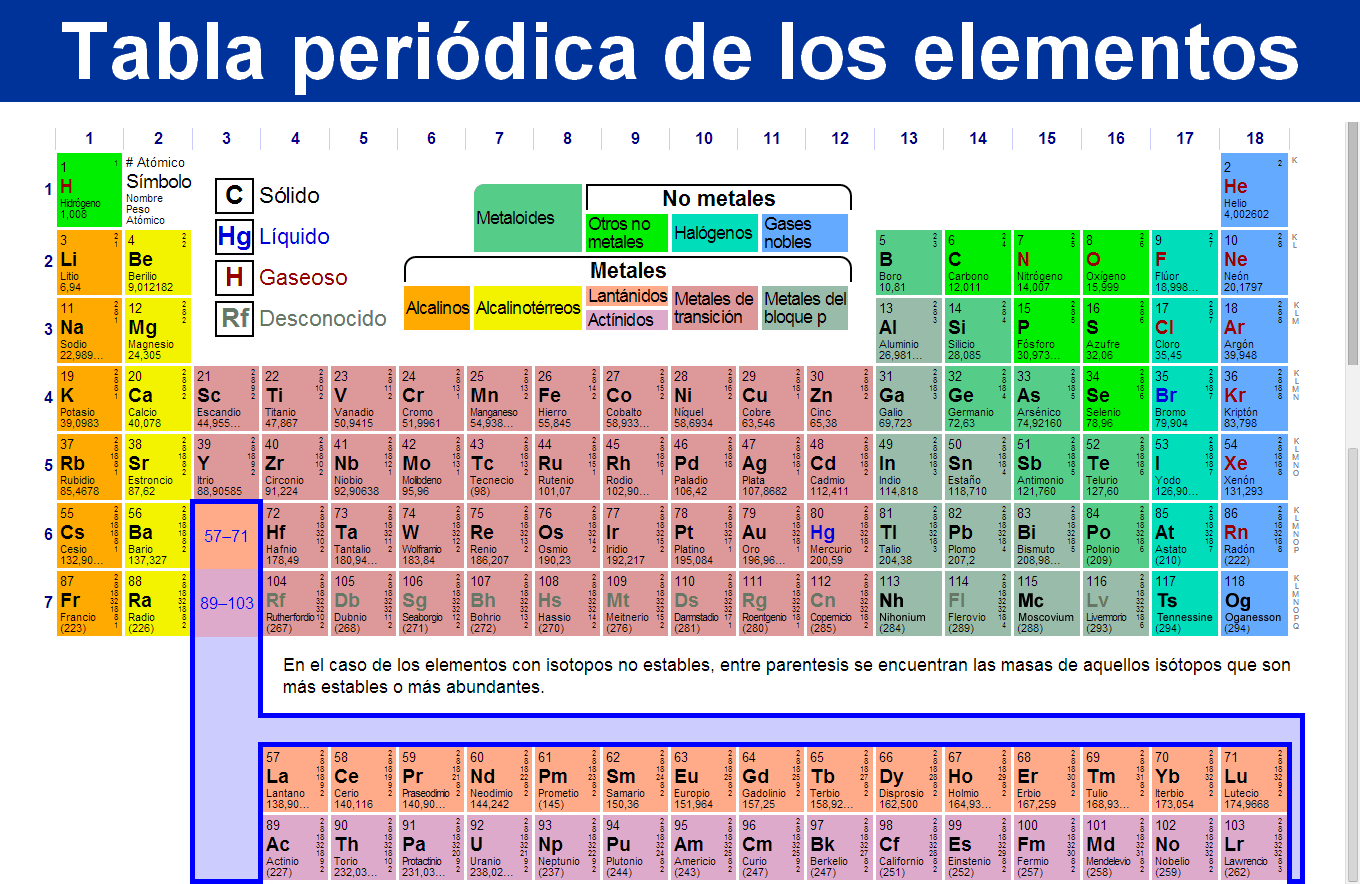Click the Hierro (Fe) element

coord(567,397)
